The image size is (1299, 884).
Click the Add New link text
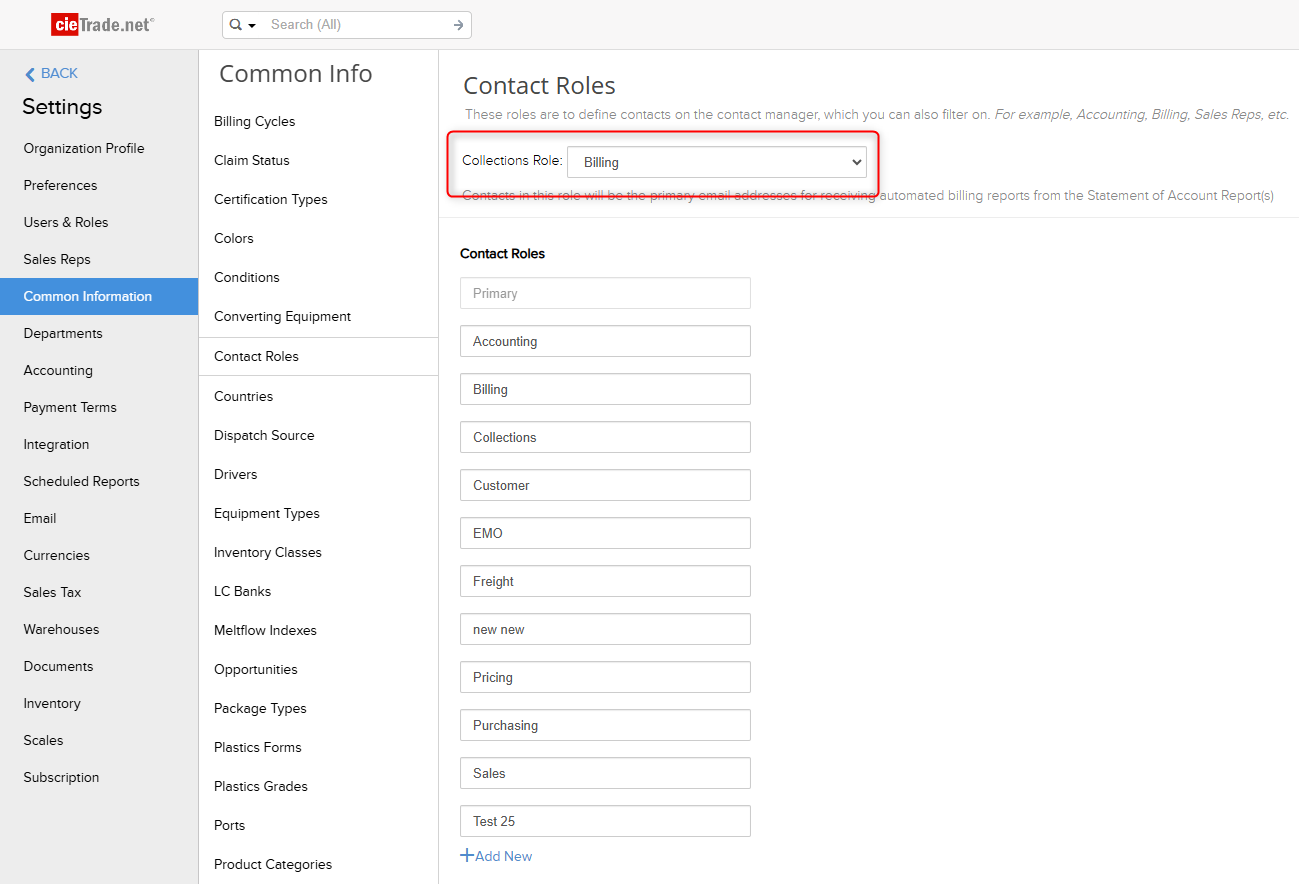pyautogui.click(x=504, y=856)
